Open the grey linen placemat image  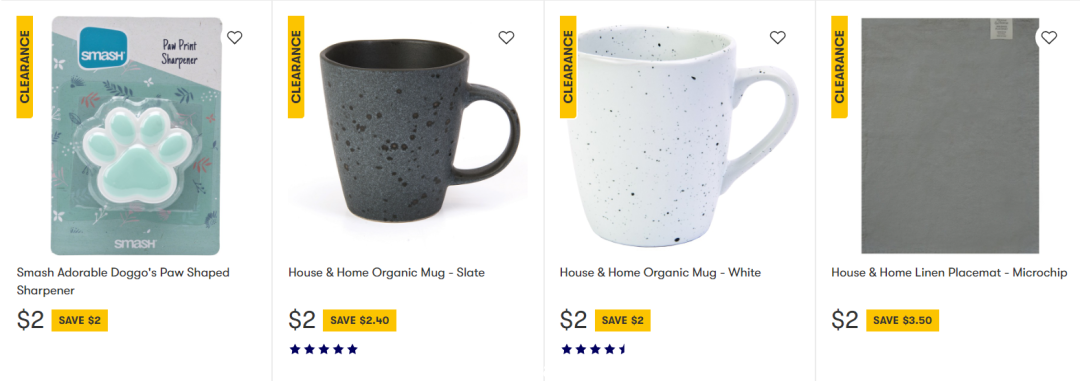click(951, 136)
